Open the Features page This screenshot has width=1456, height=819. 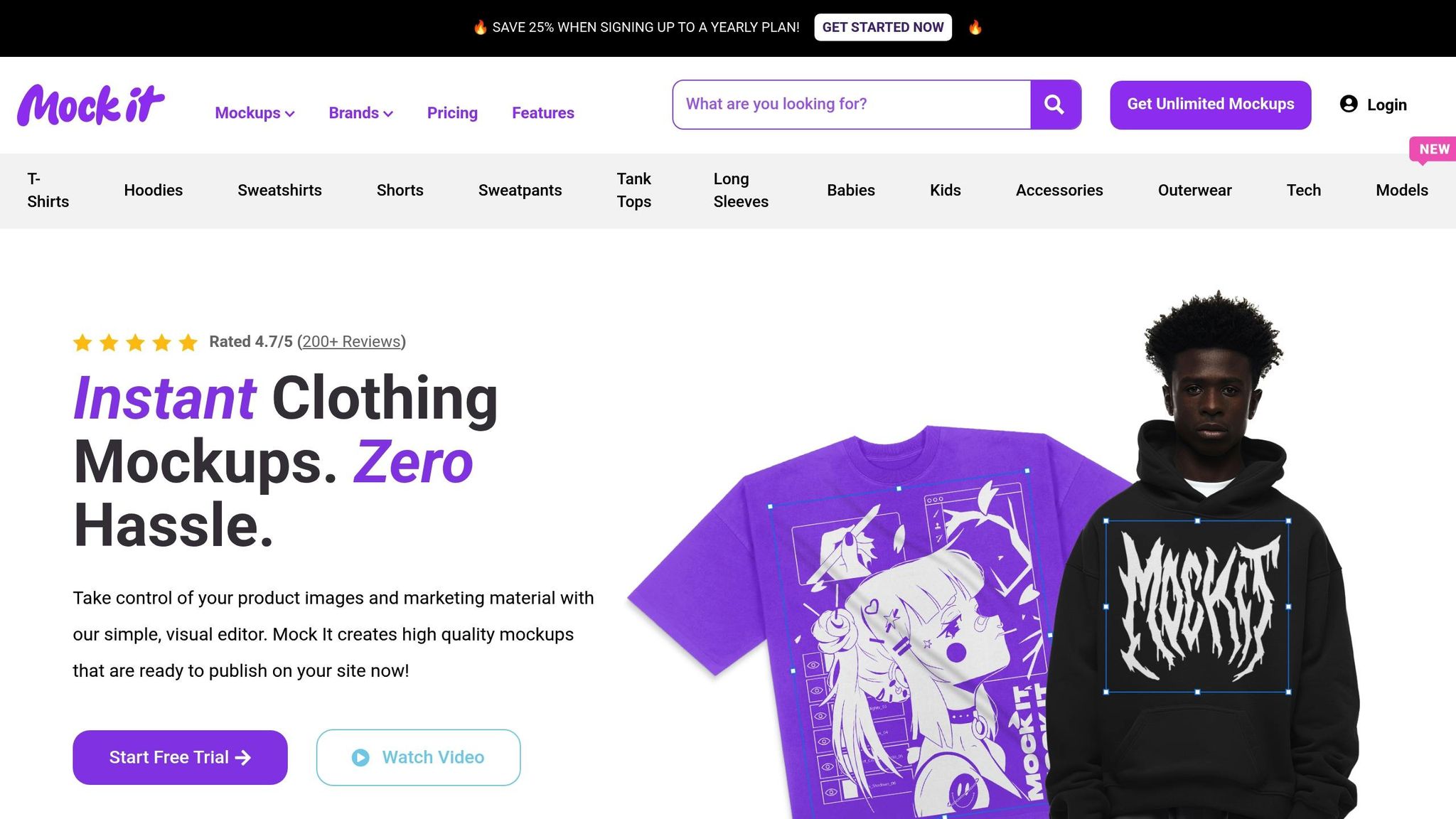(543, 113)
